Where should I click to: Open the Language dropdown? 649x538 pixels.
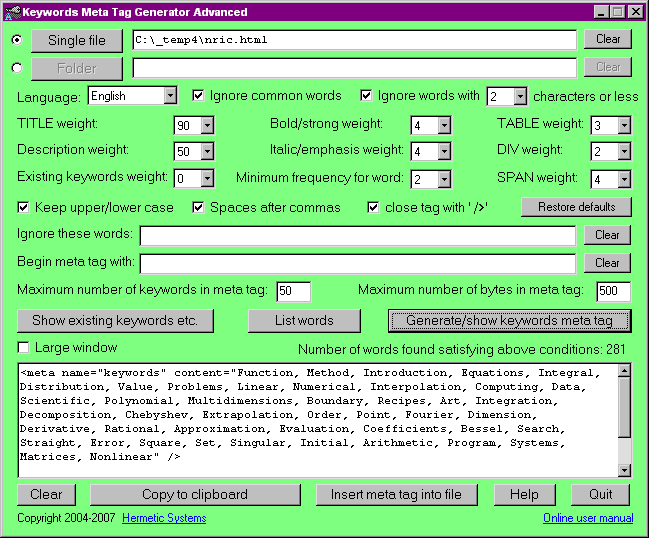point(170,97)
